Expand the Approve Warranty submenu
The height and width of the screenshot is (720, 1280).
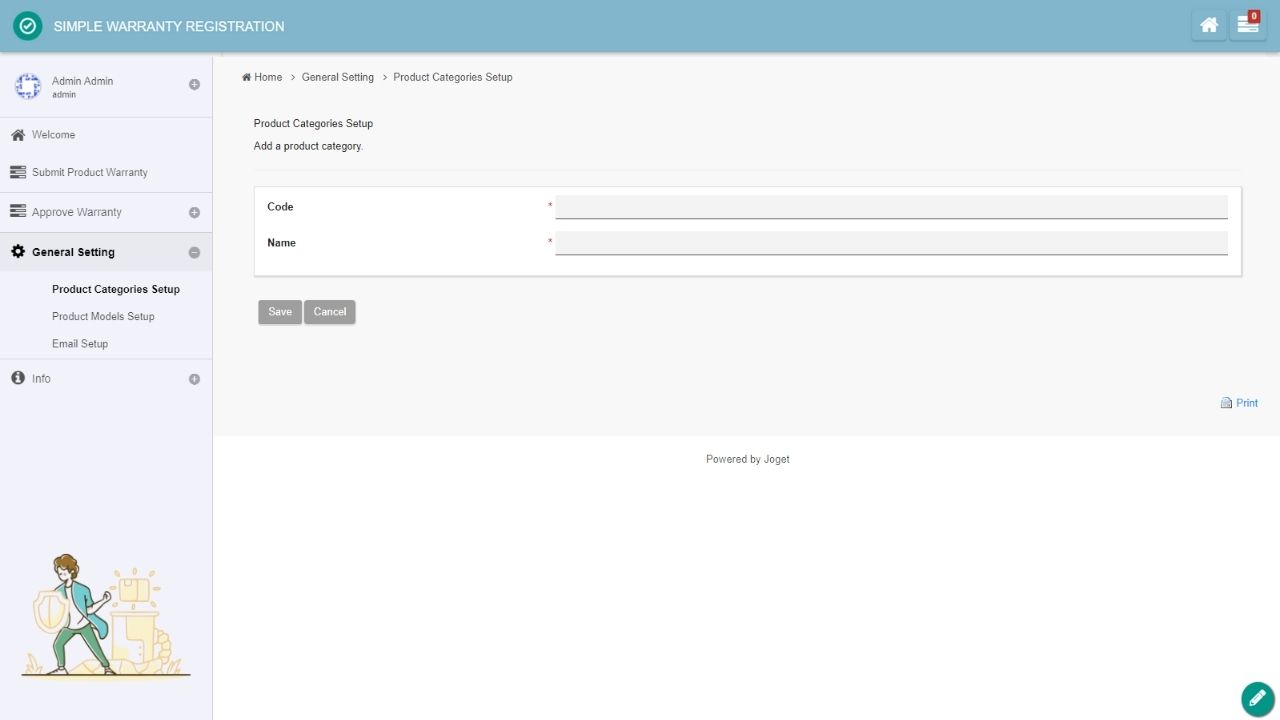pyautogui.click(x=194, y=212)
